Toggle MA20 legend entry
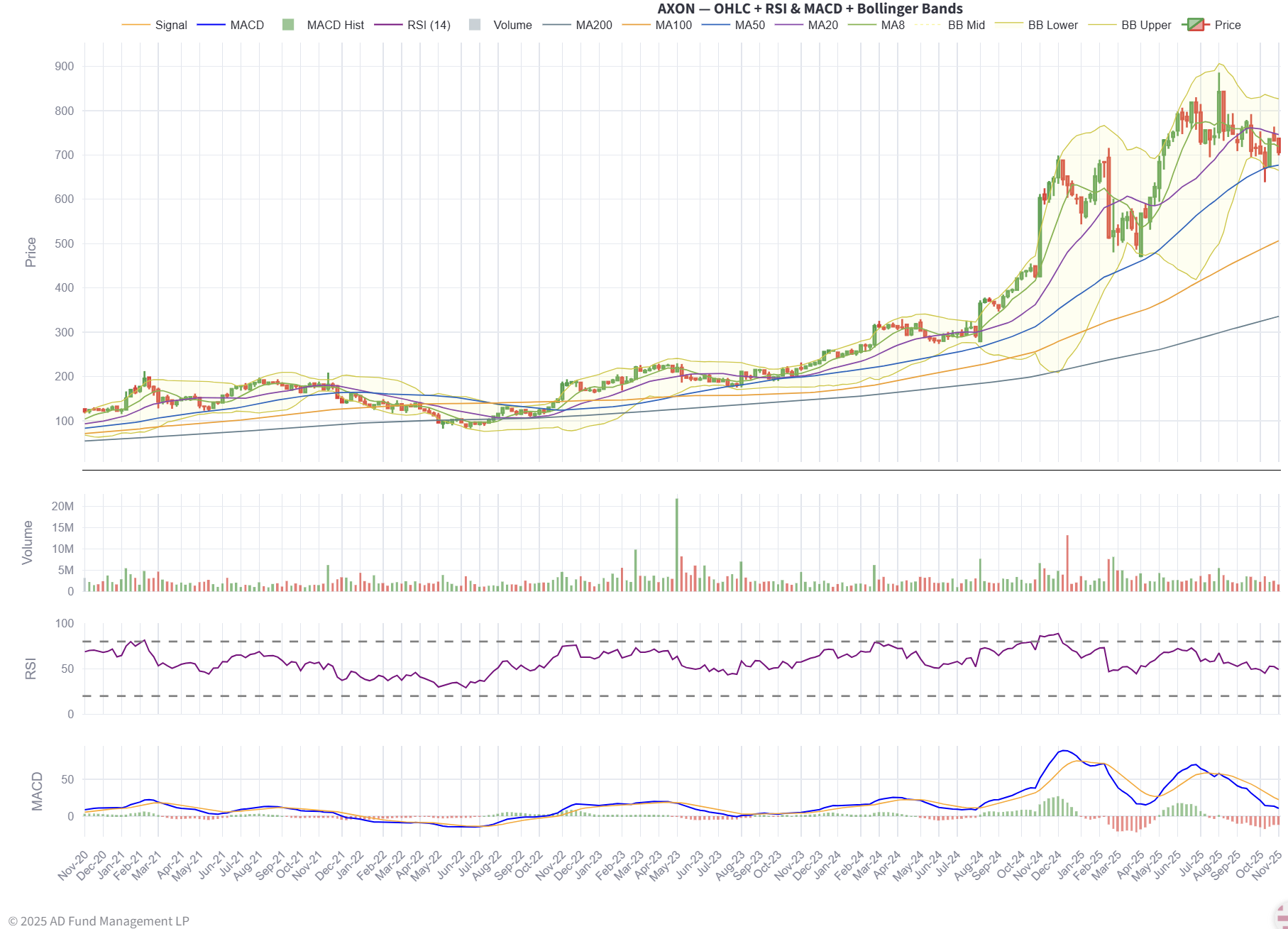The width and height of the screenshot is (1288, 929). 807,25
